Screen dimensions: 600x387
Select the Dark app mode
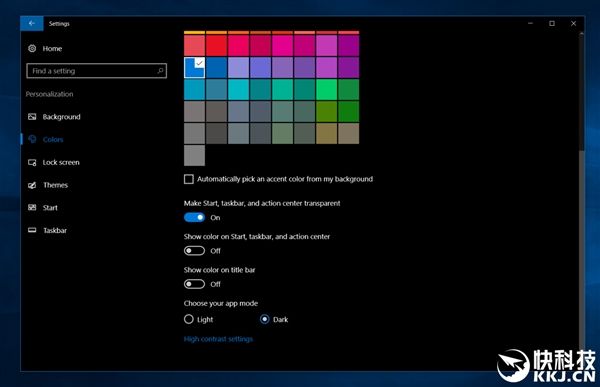coord(264,319)
